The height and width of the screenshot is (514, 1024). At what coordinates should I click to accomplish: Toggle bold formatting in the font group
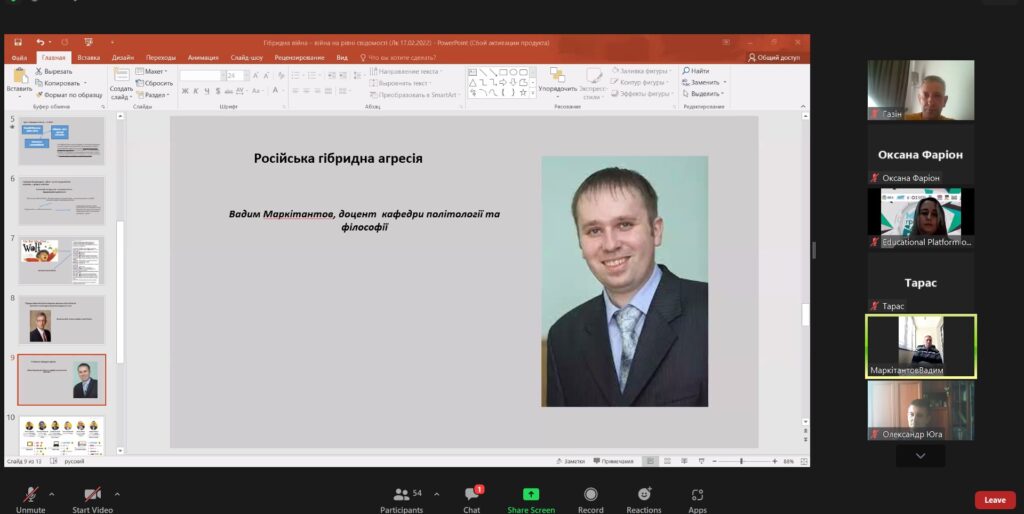(185, 92)
